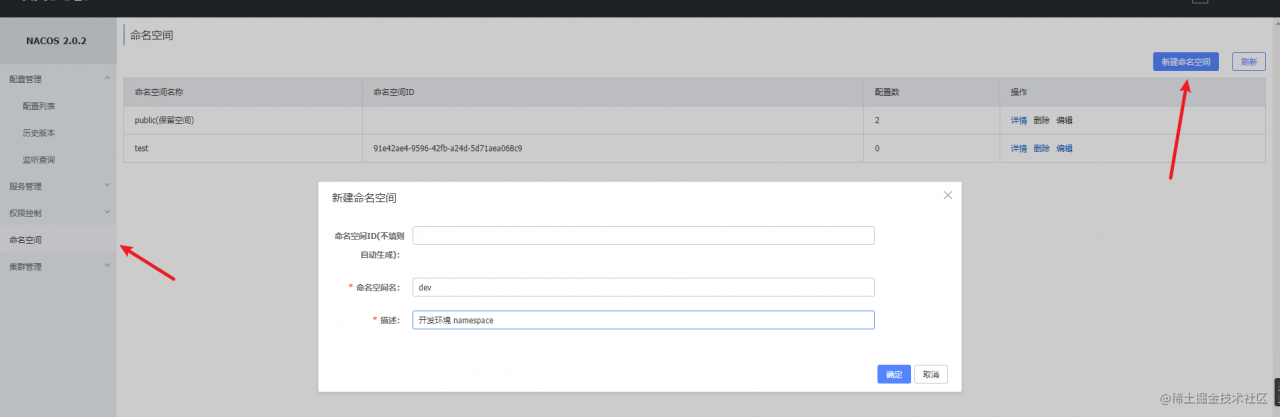Viewport: 1280px width, 417px height.
Task: Cancel the dialog with 取消
Action: click(931, 374)
